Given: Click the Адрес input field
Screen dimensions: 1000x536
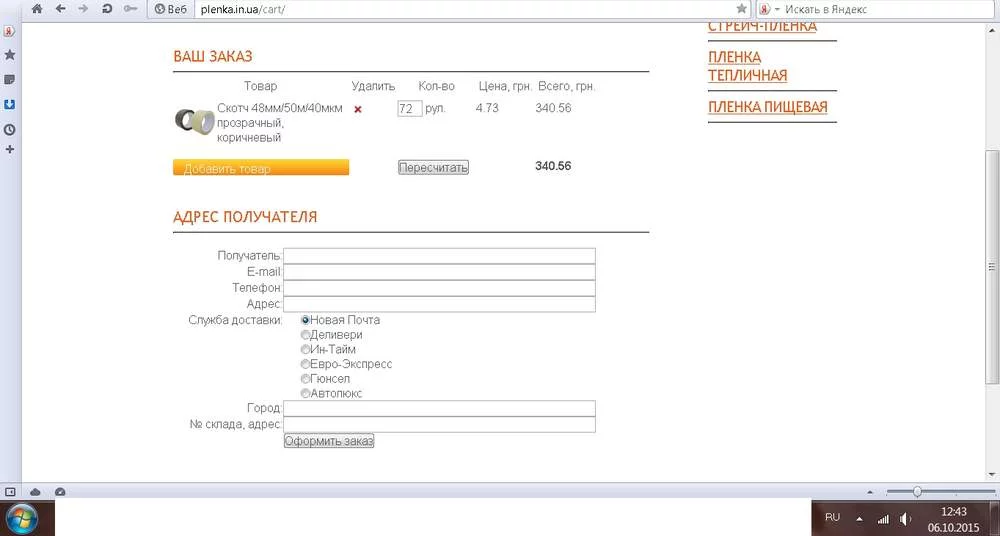Looking at the screenshot, I should coord(439,304).
